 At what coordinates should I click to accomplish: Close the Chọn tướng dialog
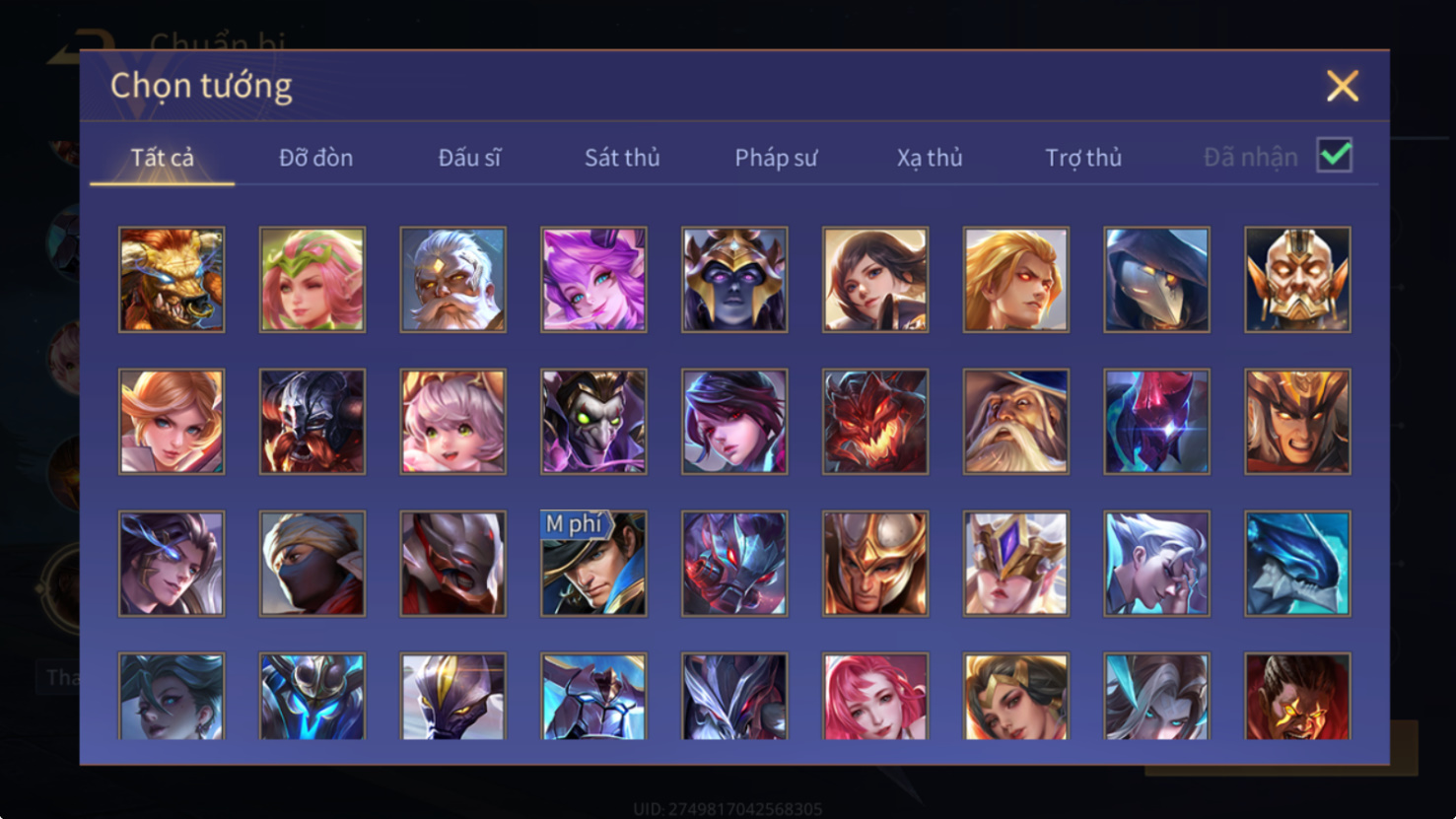tap(1342, 86)
